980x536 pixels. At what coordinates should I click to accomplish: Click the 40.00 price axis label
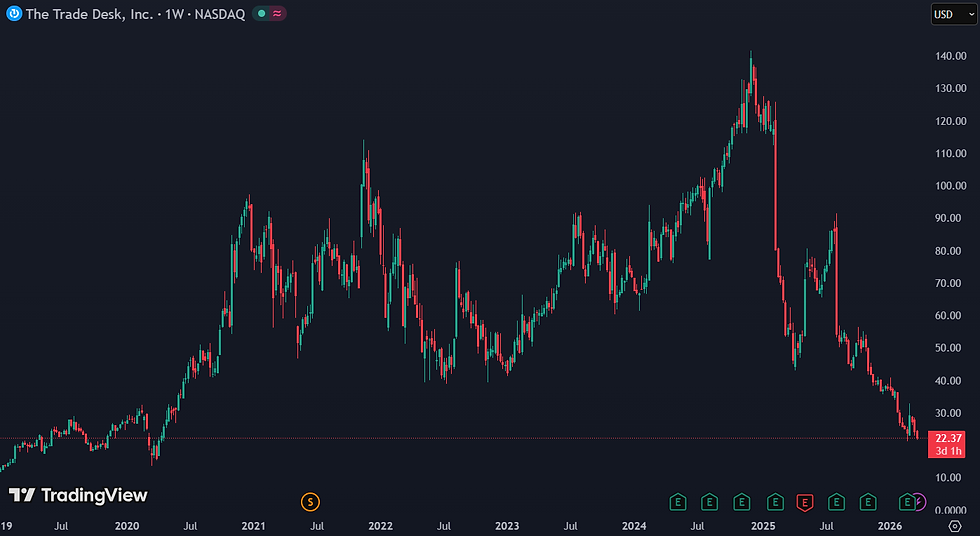(948, 380)
